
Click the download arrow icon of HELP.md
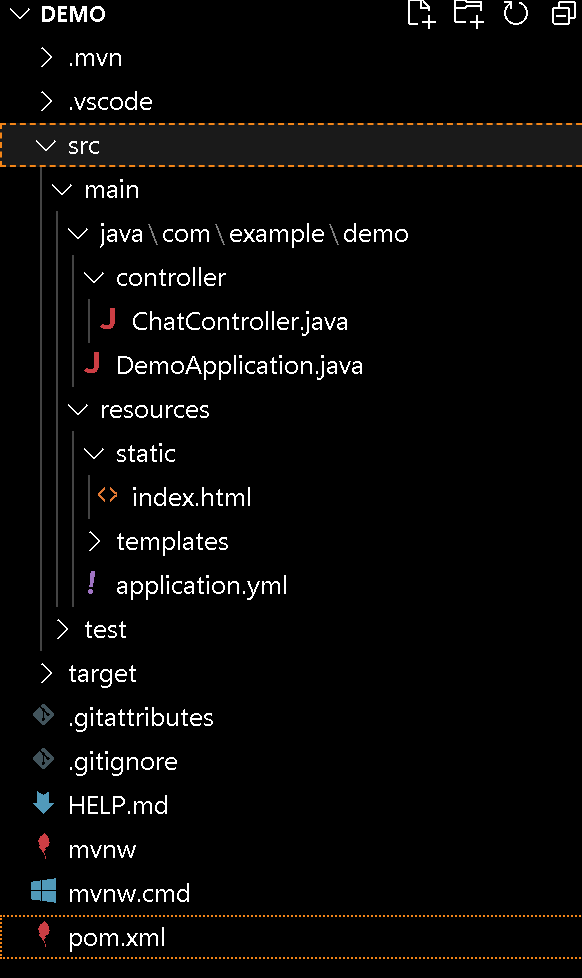click(x=44, y=804)
